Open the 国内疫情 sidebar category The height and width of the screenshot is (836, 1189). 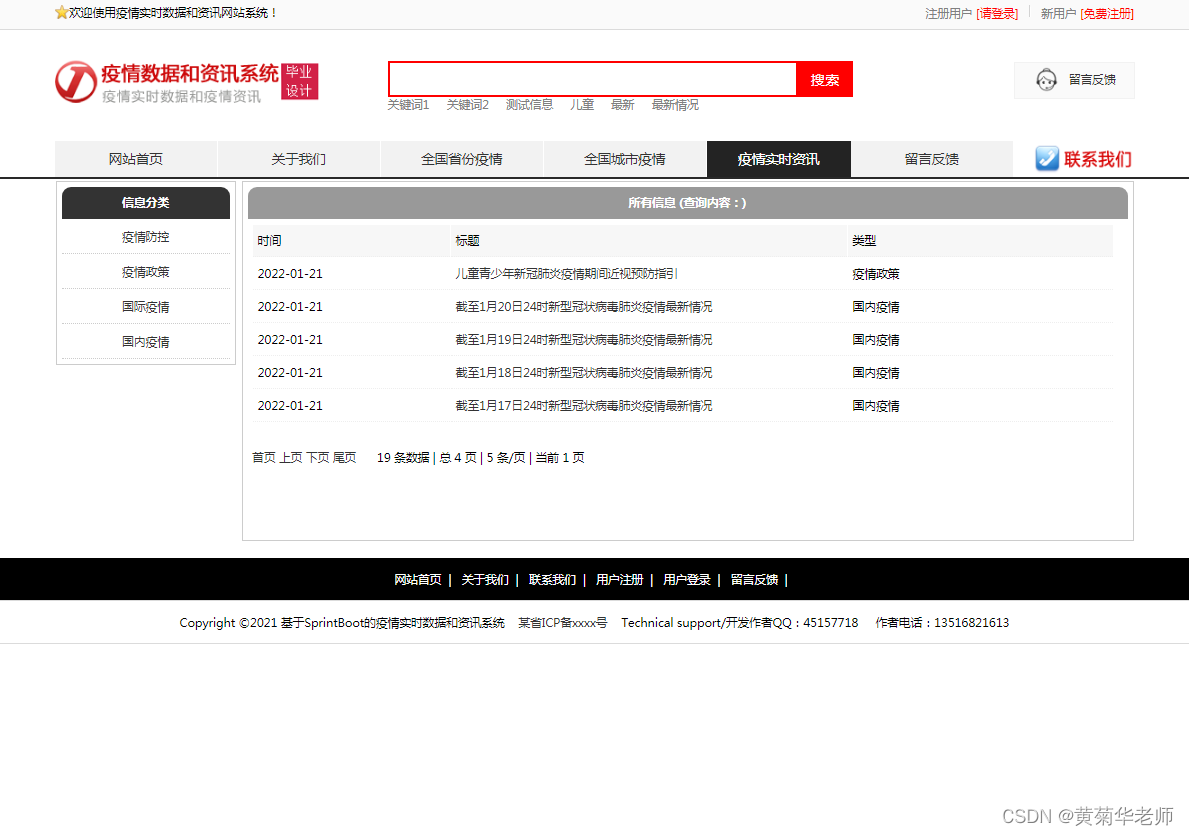point(146,342)
